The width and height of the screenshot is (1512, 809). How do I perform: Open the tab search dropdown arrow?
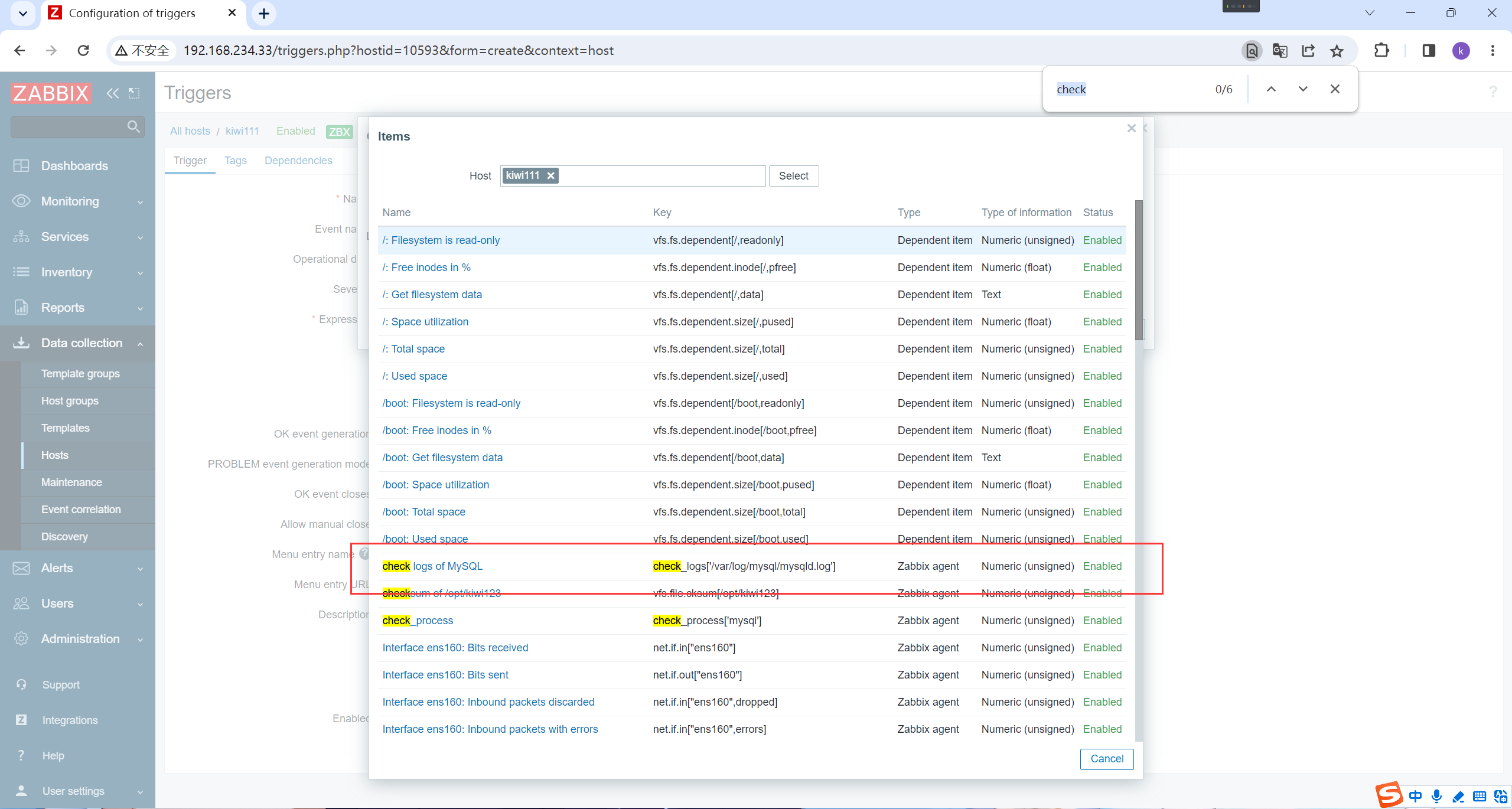click(22, 13)
